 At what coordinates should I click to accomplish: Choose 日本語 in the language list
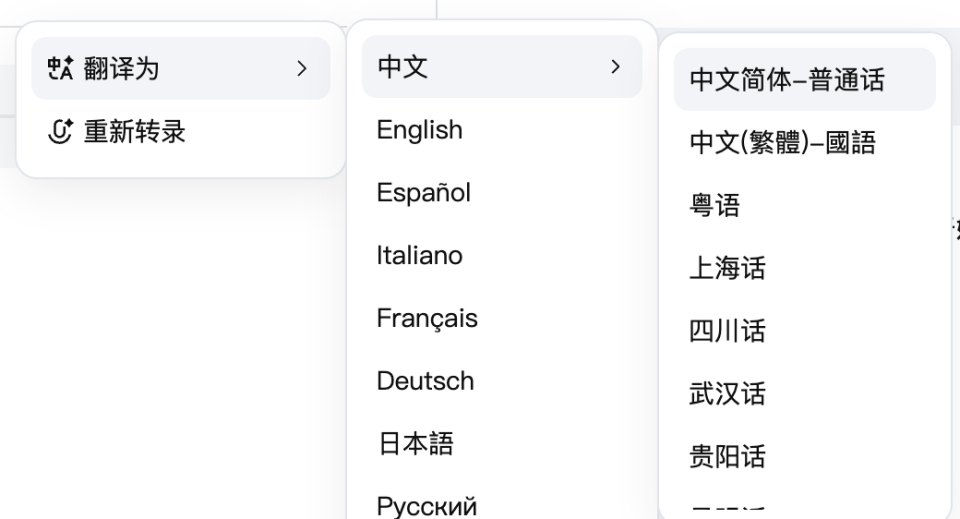[x=502, y=444]
